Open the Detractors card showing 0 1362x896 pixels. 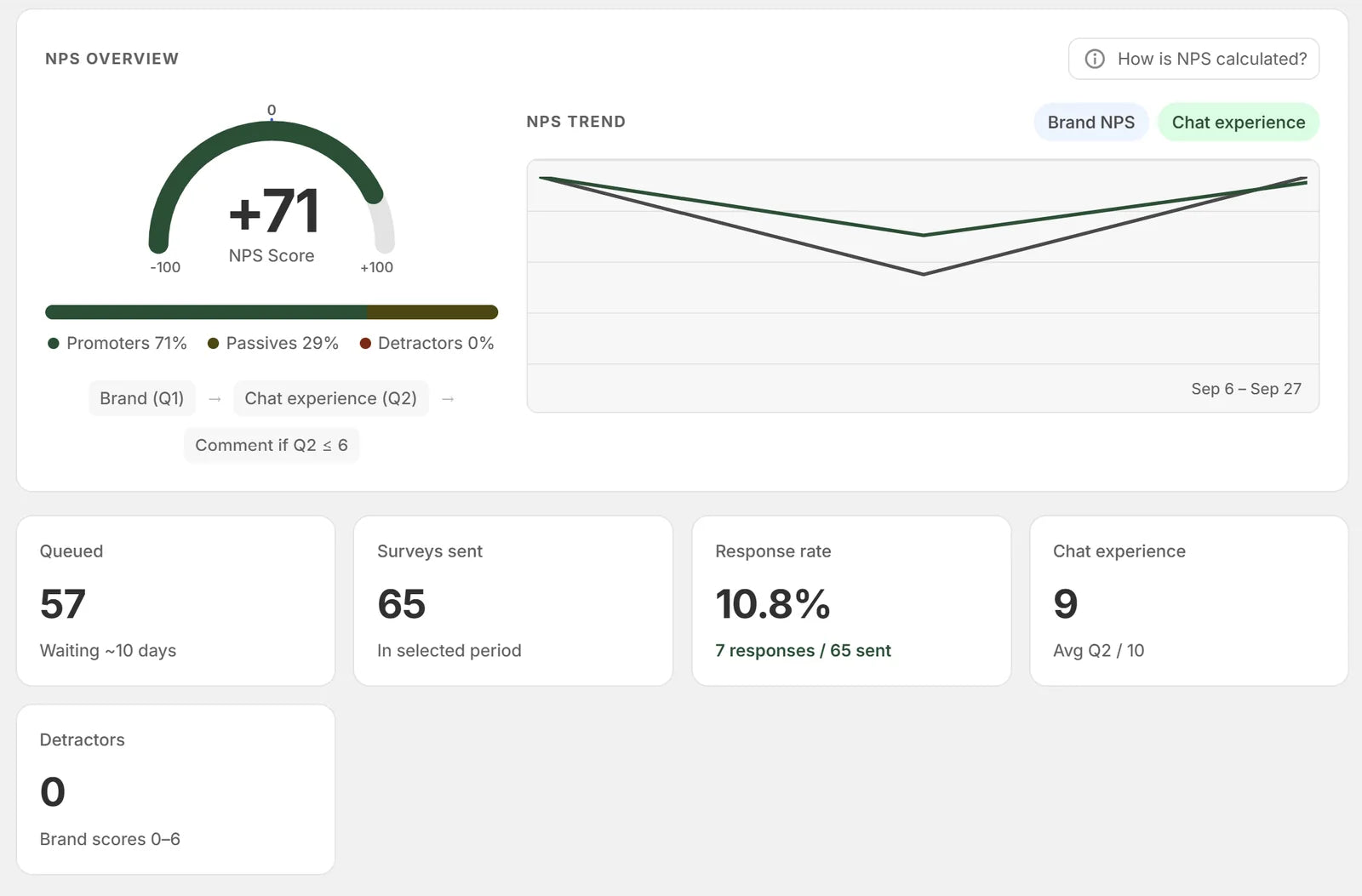pos(176,790)
